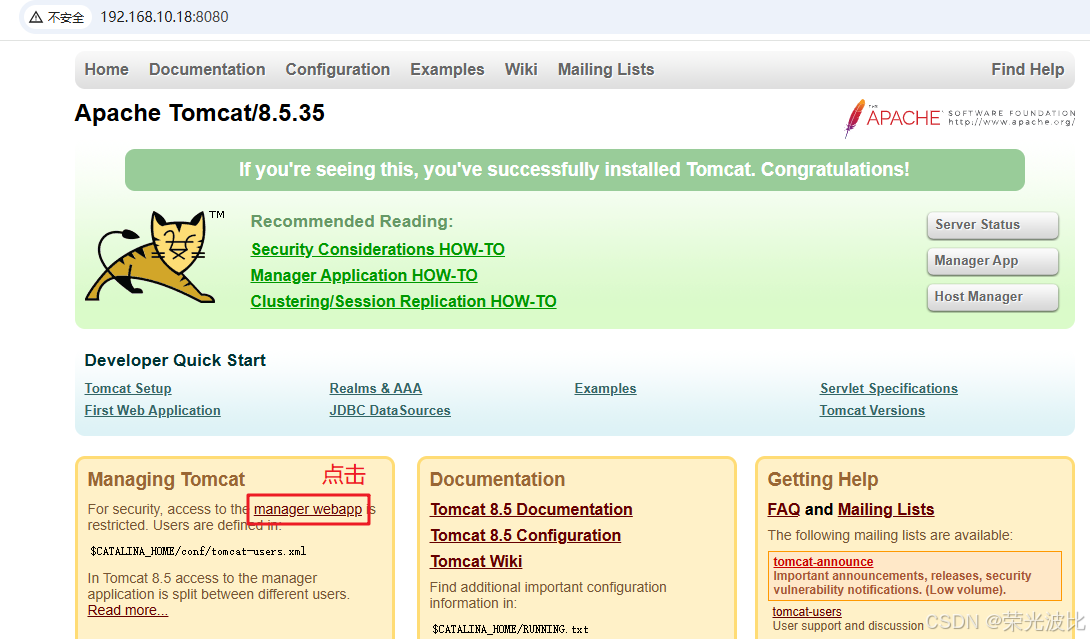Click the Documentation section heading
This screenshot has width=1090, height=639.
point(497,480)
